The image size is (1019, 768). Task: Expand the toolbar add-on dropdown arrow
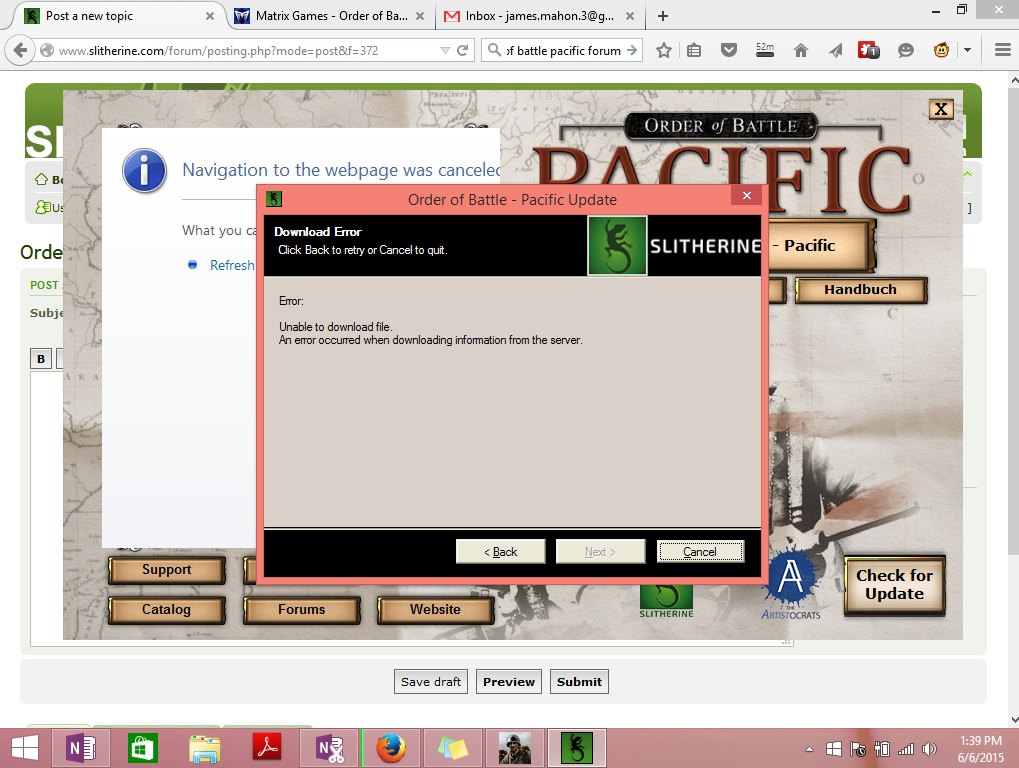pyautogui.click(x=968, y=50)
